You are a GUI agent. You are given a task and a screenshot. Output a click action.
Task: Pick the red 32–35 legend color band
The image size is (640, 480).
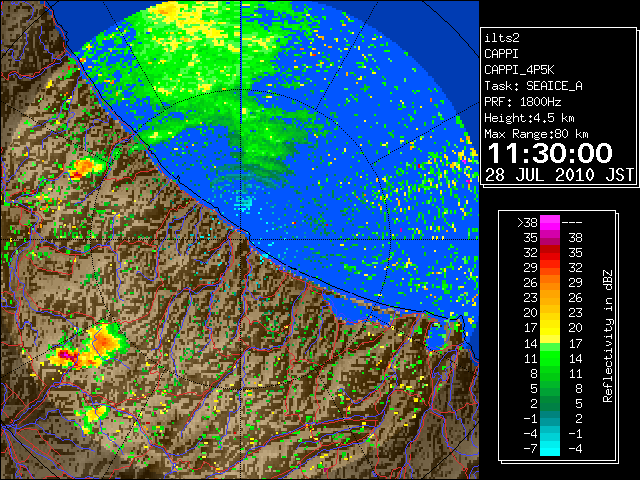[550, 253]
